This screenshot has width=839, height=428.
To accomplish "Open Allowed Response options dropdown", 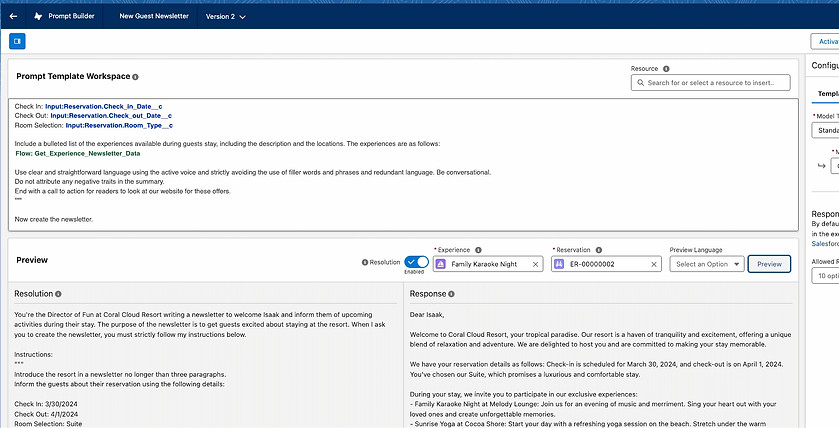I will point(825,276).
